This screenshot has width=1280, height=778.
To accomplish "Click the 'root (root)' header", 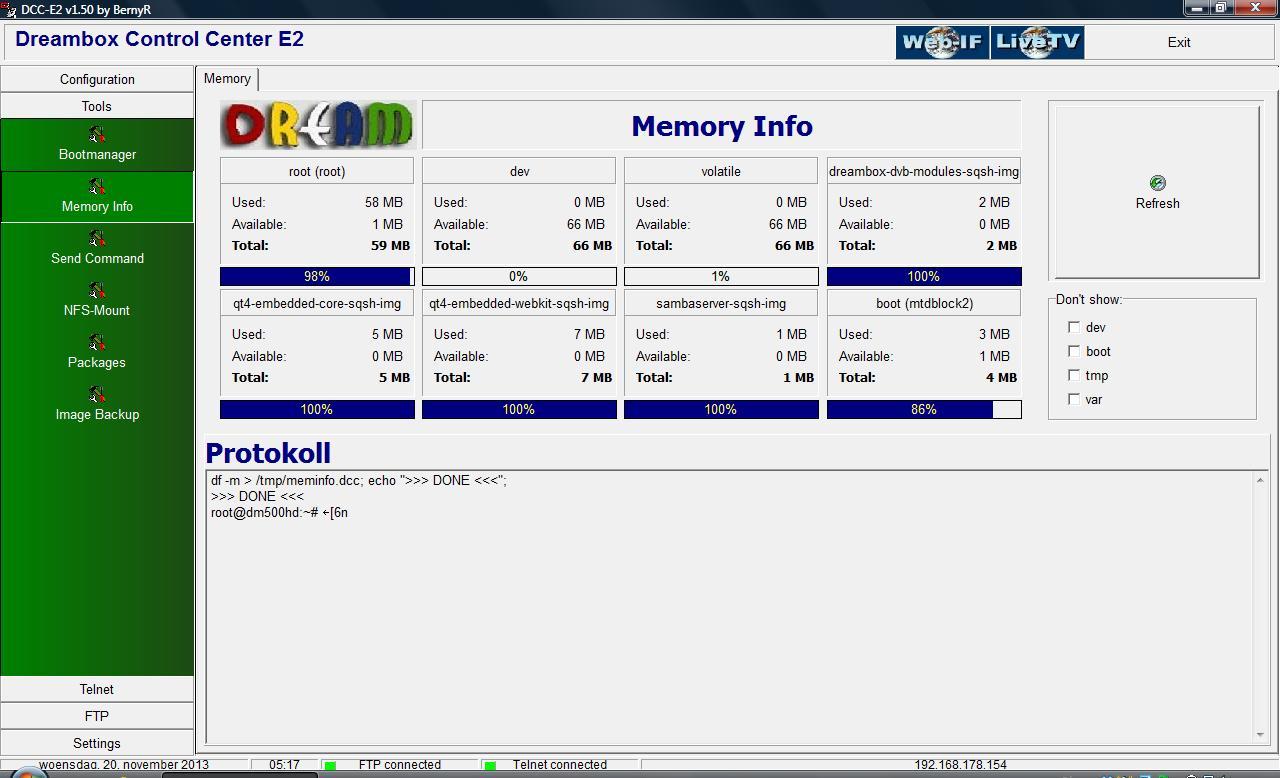I will click(x=317, y=171).
